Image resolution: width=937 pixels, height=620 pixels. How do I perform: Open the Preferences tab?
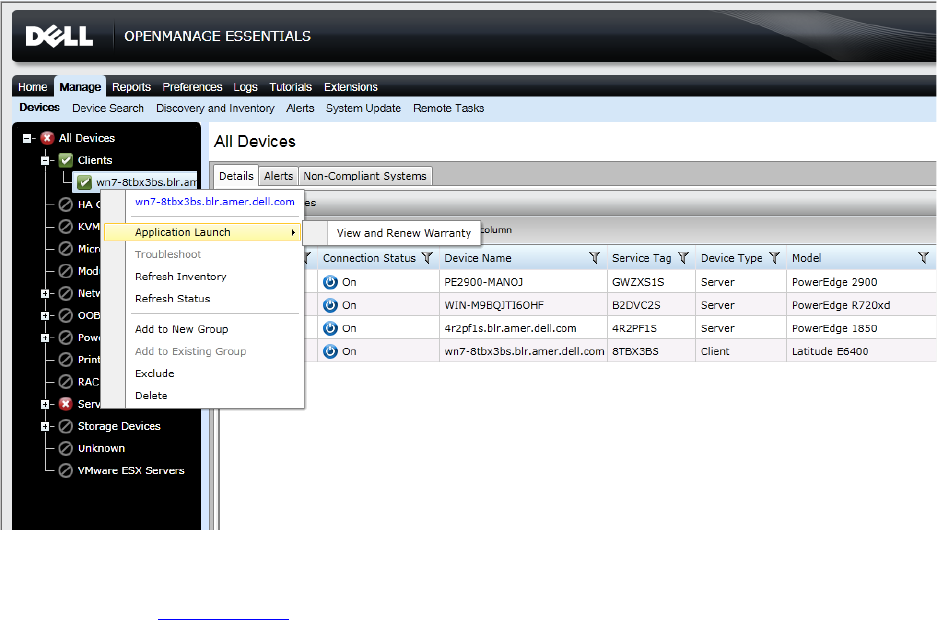[x=192, y=87]
